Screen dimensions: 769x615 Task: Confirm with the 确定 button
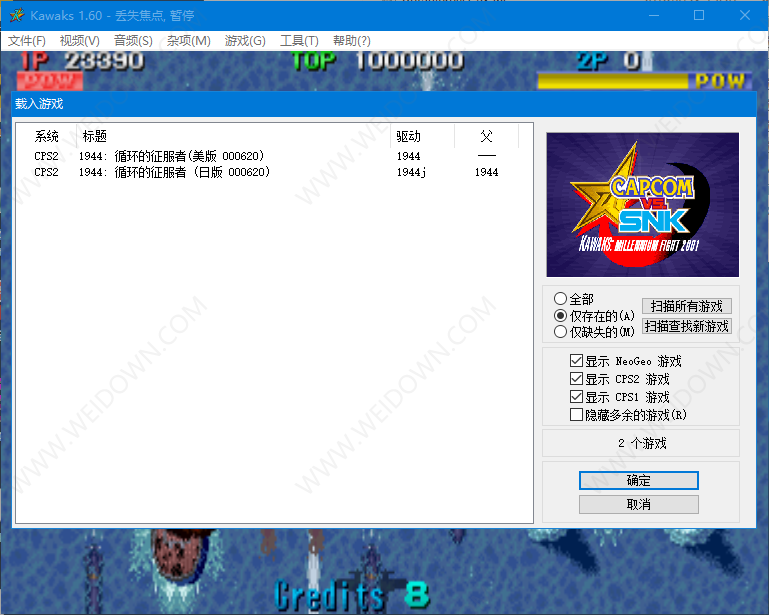(639, 481)
